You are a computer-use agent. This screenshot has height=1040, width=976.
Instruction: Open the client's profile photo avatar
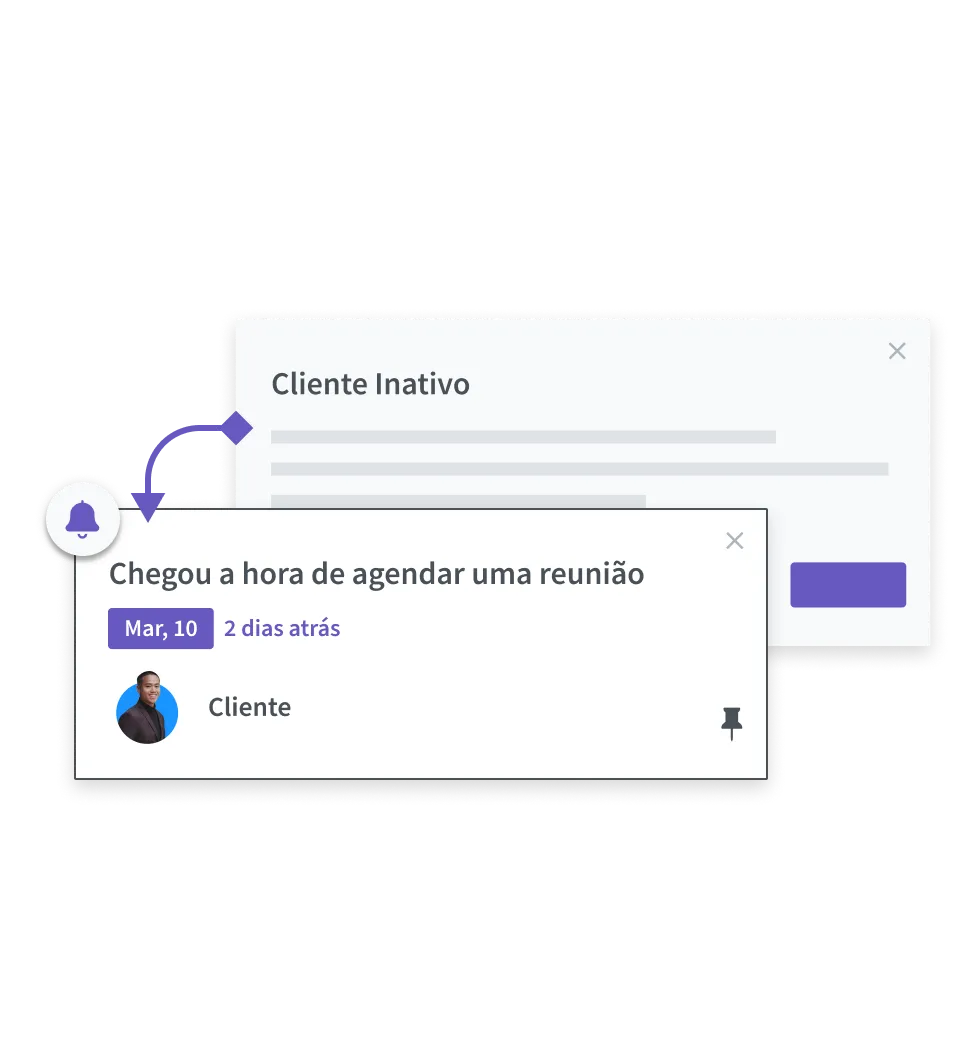(x=147, y=708)
